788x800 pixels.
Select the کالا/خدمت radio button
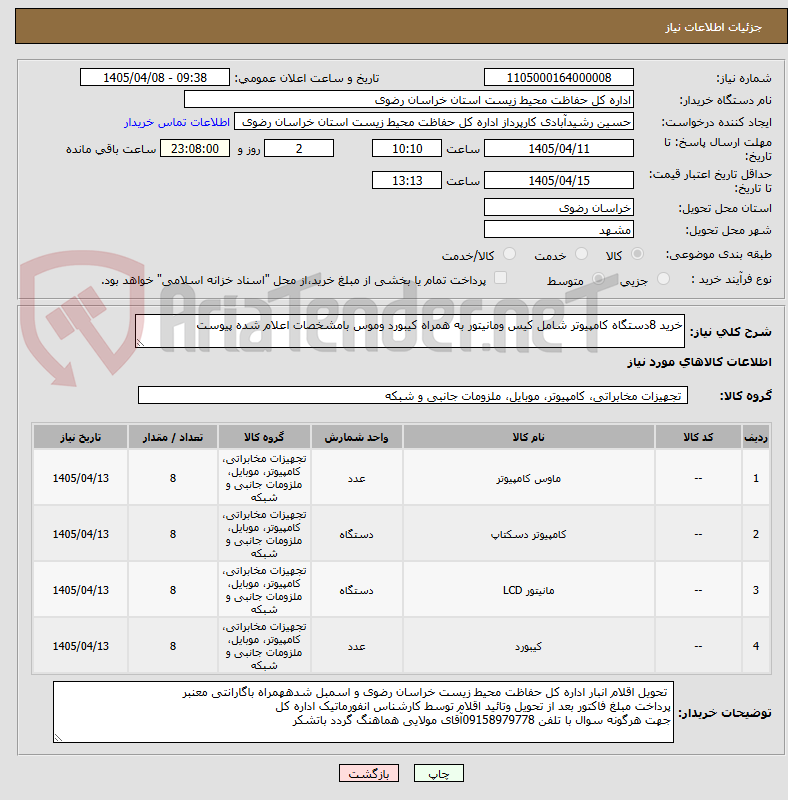click(509, 254)
